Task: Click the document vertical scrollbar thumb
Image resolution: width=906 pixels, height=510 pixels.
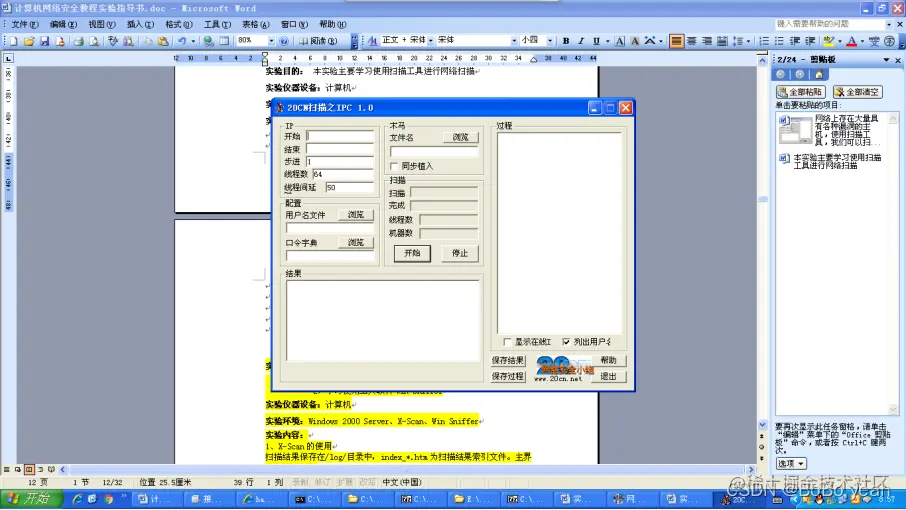Action: 763,199
